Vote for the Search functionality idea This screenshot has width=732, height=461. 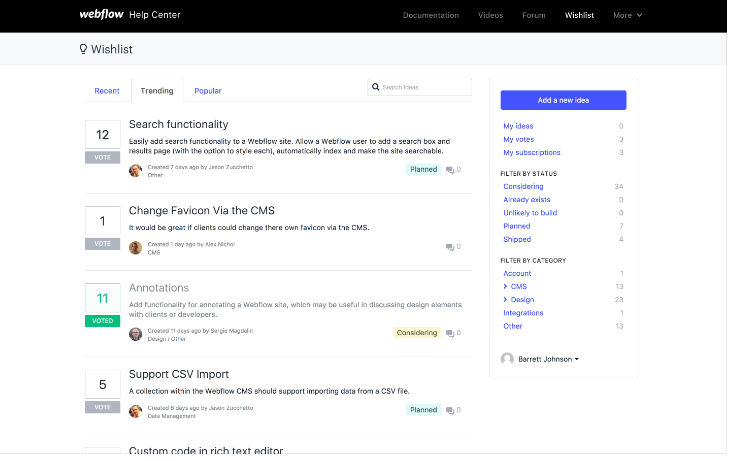click(103, 158)
